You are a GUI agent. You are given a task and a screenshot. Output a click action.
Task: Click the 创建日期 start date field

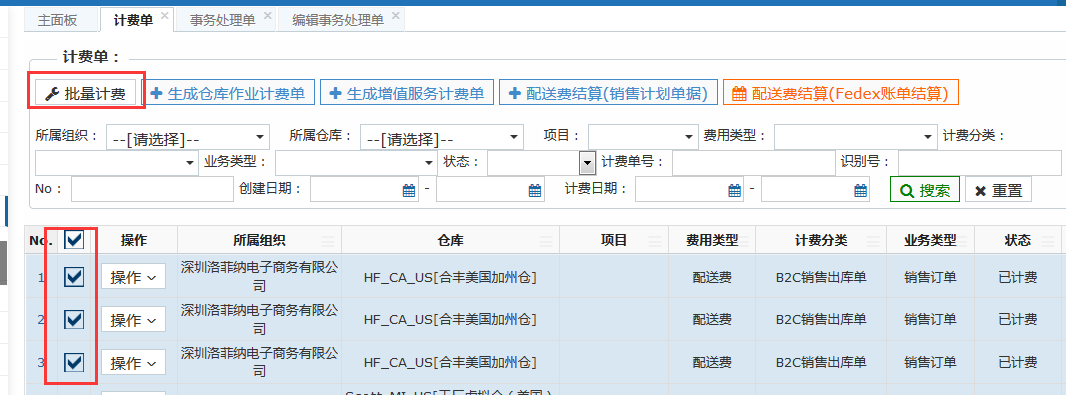tap(364, 189)
